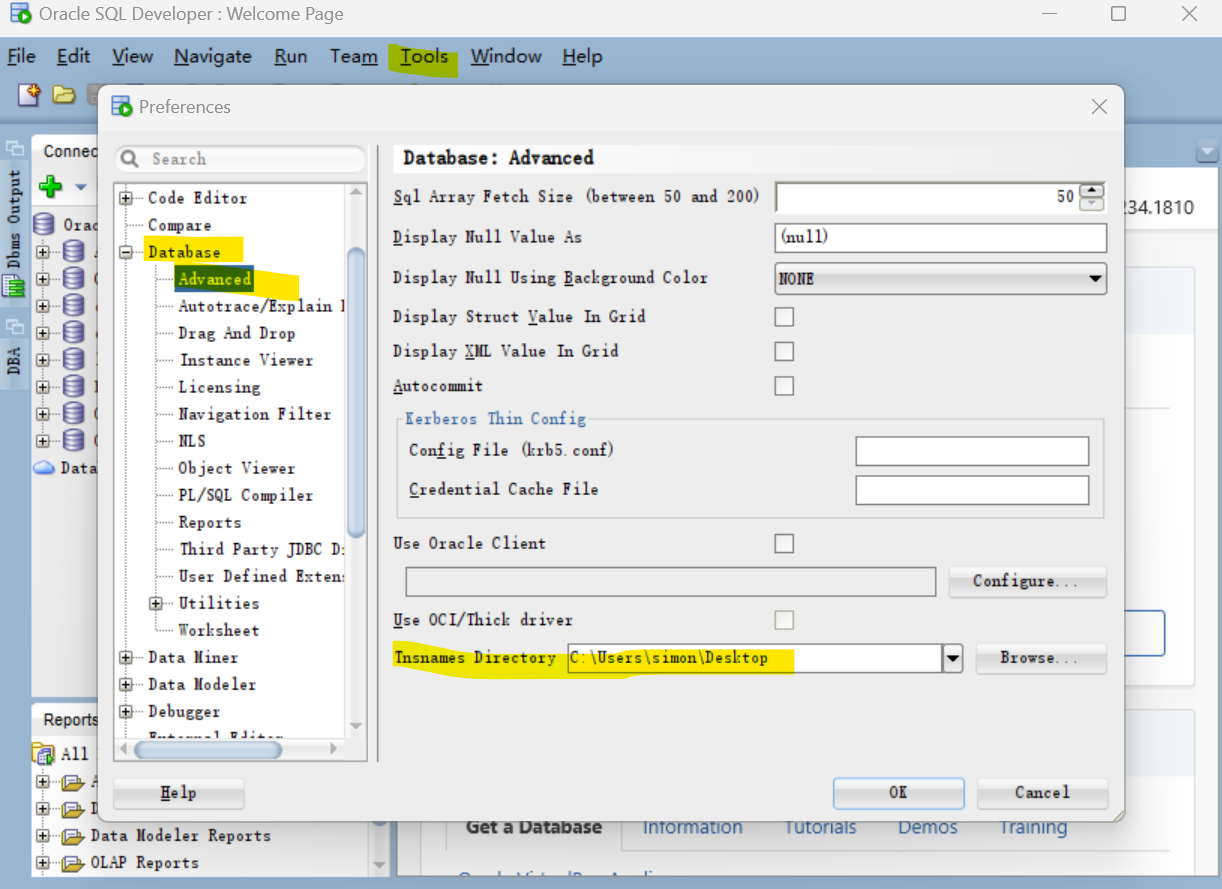
Task: Click the Configure... button
Action: click(x=1026, y=581)
